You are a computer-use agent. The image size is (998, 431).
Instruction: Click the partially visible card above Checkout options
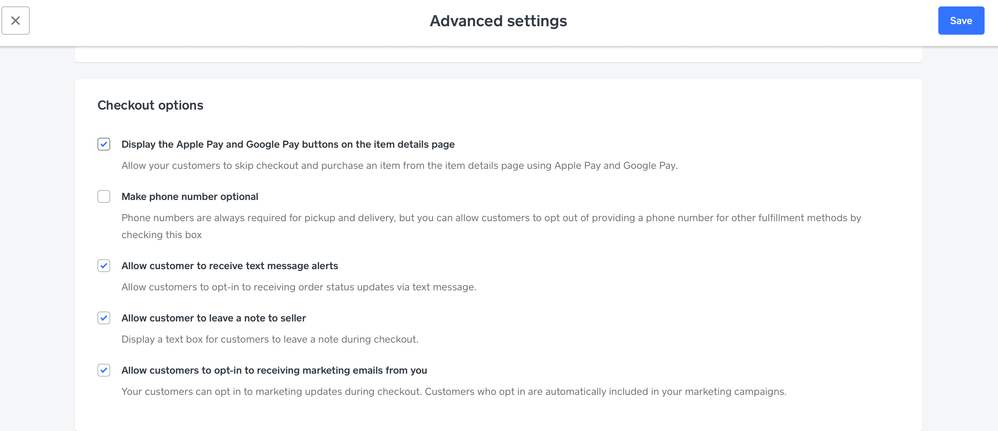coord(498,54)
